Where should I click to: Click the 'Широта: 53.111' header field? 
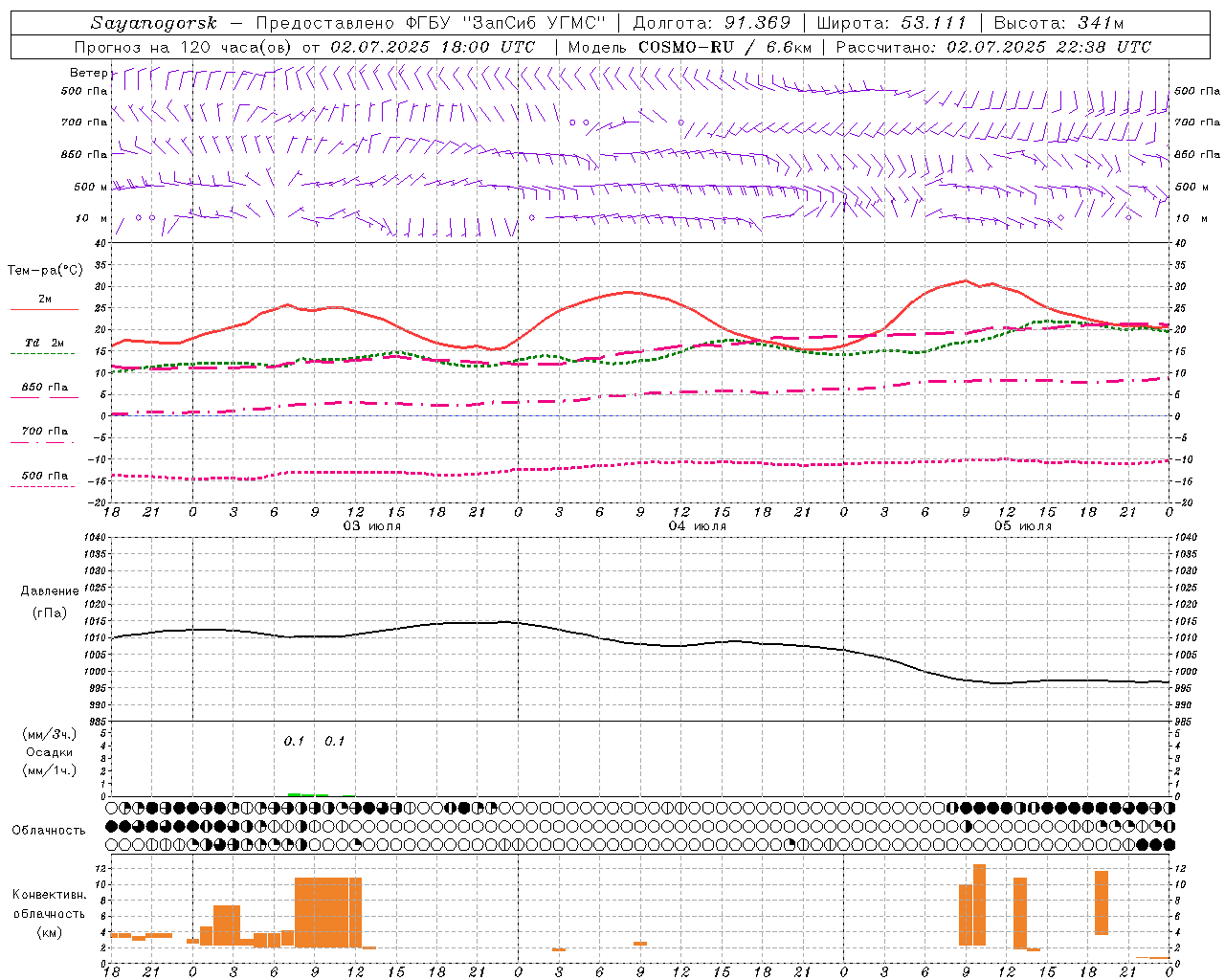tap(892, 23)
